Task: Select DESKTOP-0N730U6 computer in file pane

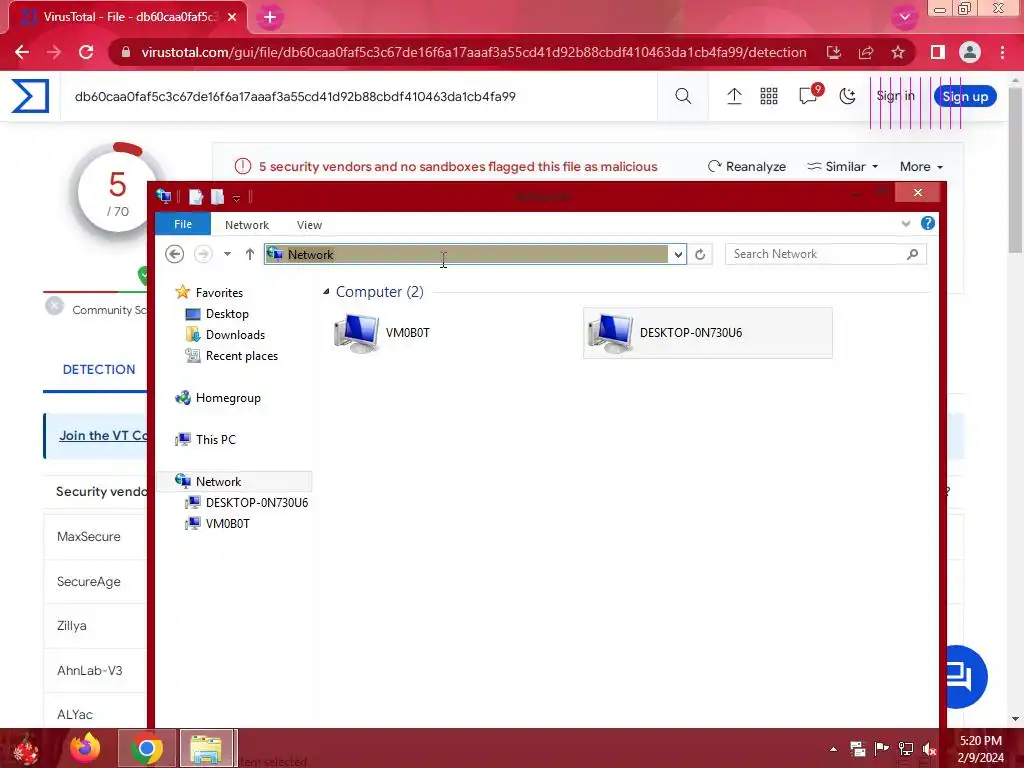Action: (x=707, y=333)
